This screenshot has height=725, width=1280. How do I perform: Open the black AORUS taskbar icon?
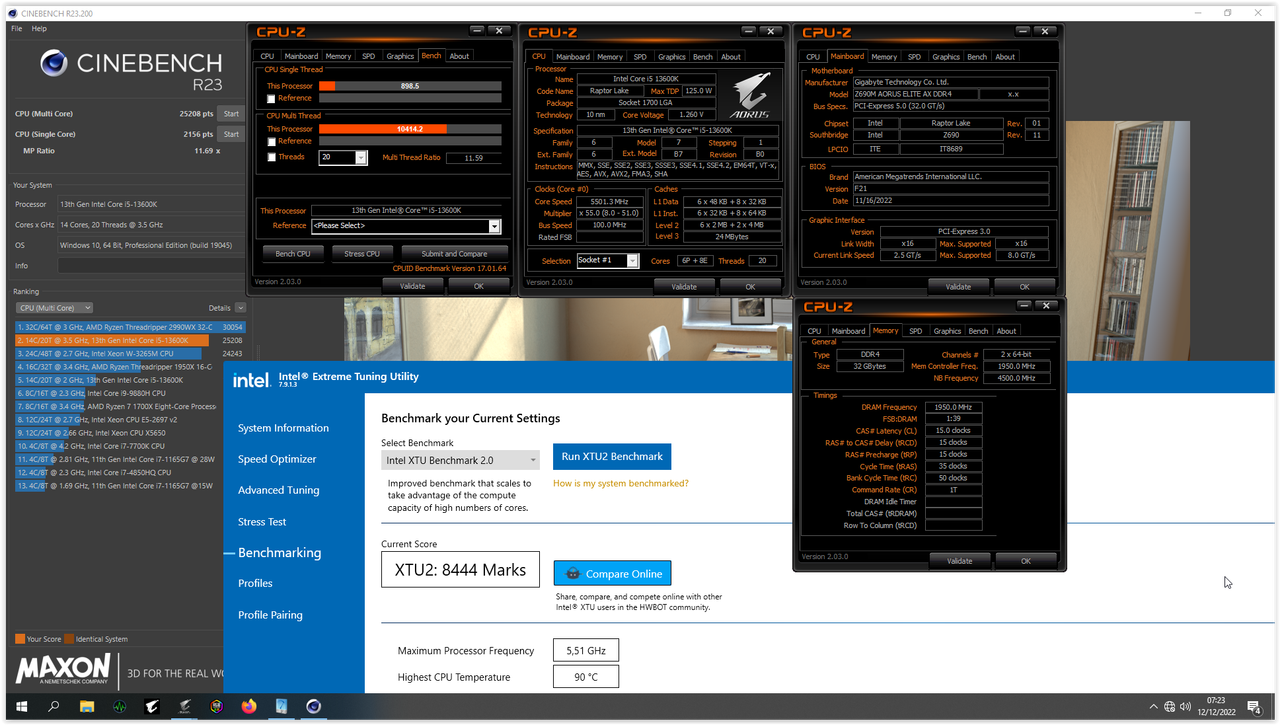tap(152, 706)
